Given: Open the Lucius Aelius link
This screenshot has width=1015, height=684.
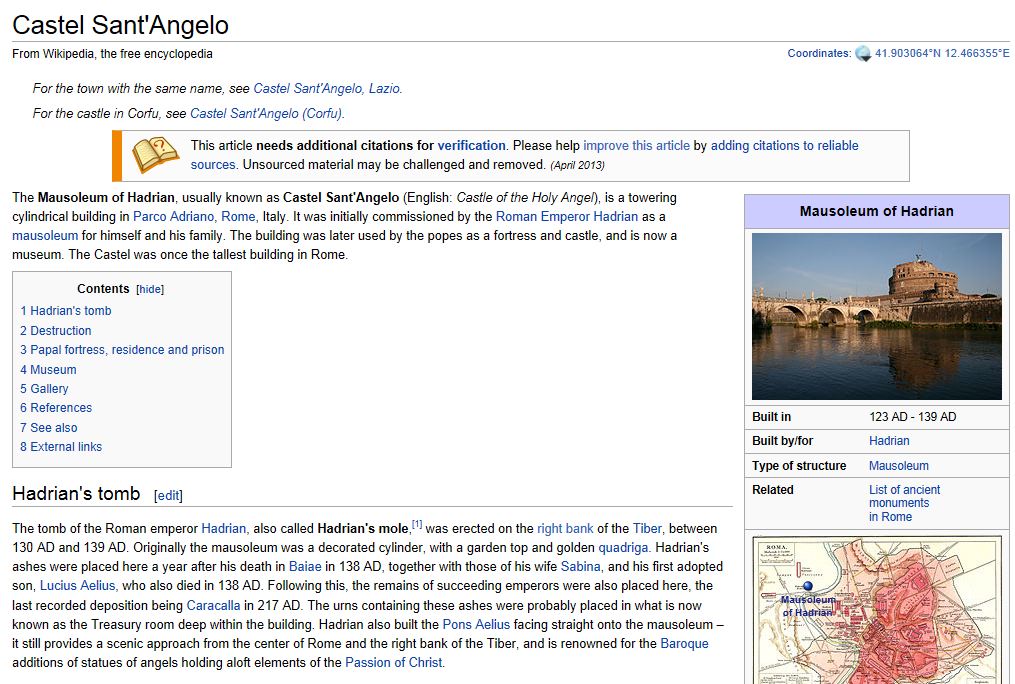Looking at the screenshot, I should (x=78, y=586).
